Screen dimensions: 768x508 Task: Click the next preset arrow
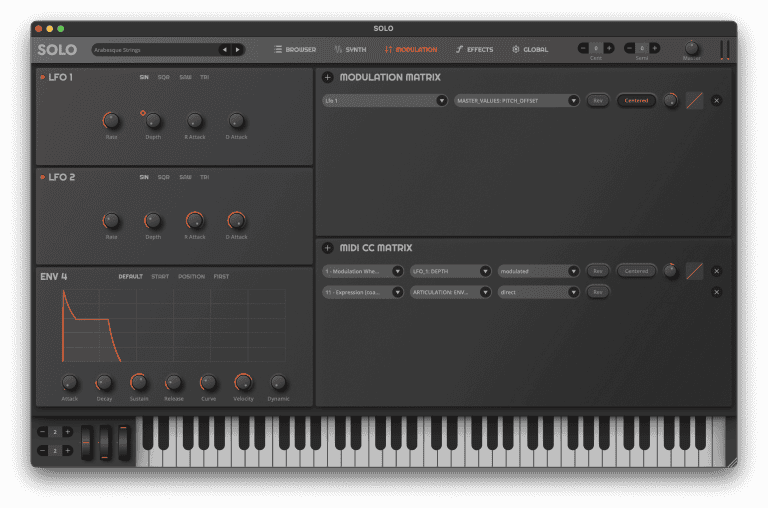coord(237,49)
